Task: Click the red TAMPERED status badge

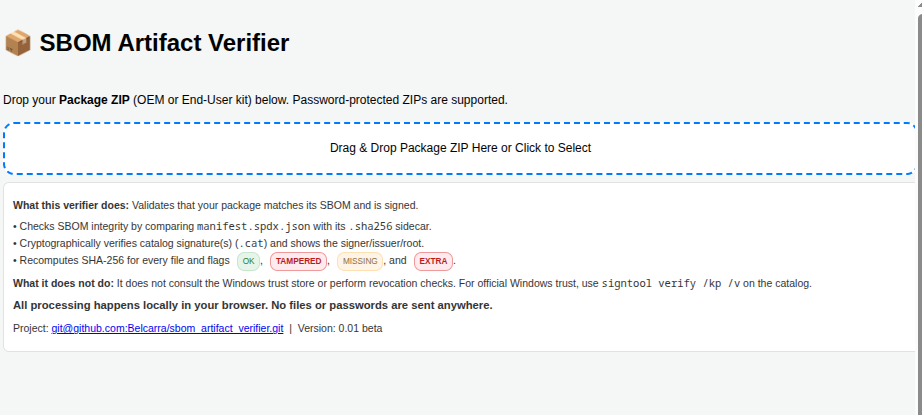Action: (x=298, y=261)
